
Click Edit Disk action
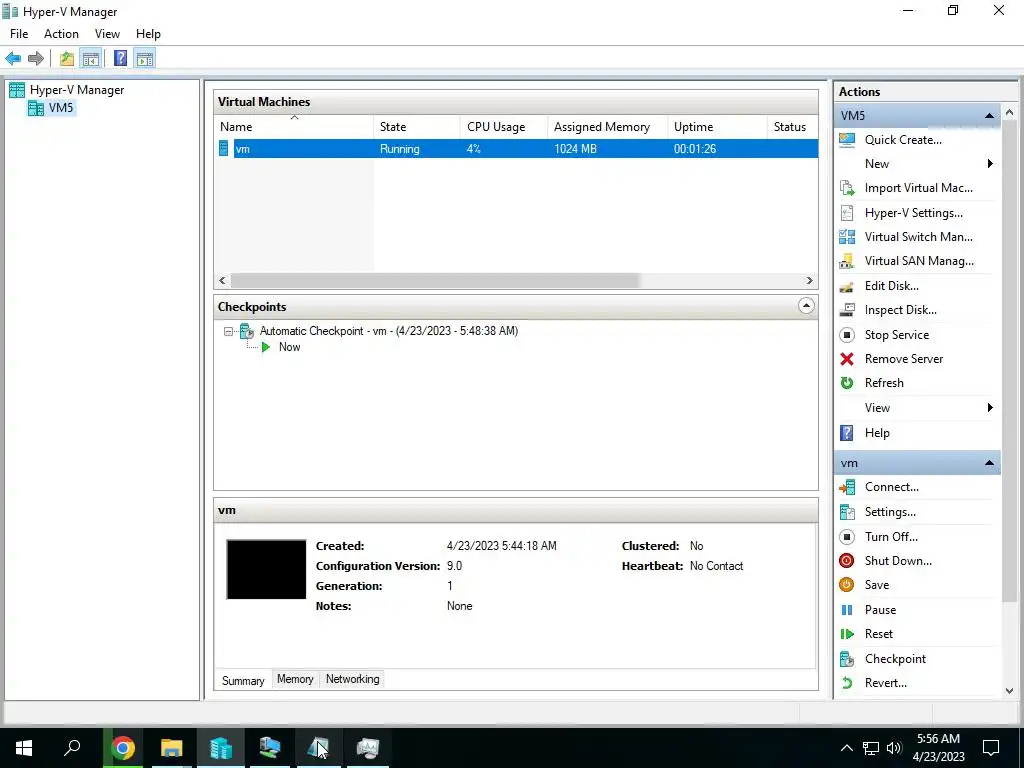pyautogui.click(x=891, y=286)
